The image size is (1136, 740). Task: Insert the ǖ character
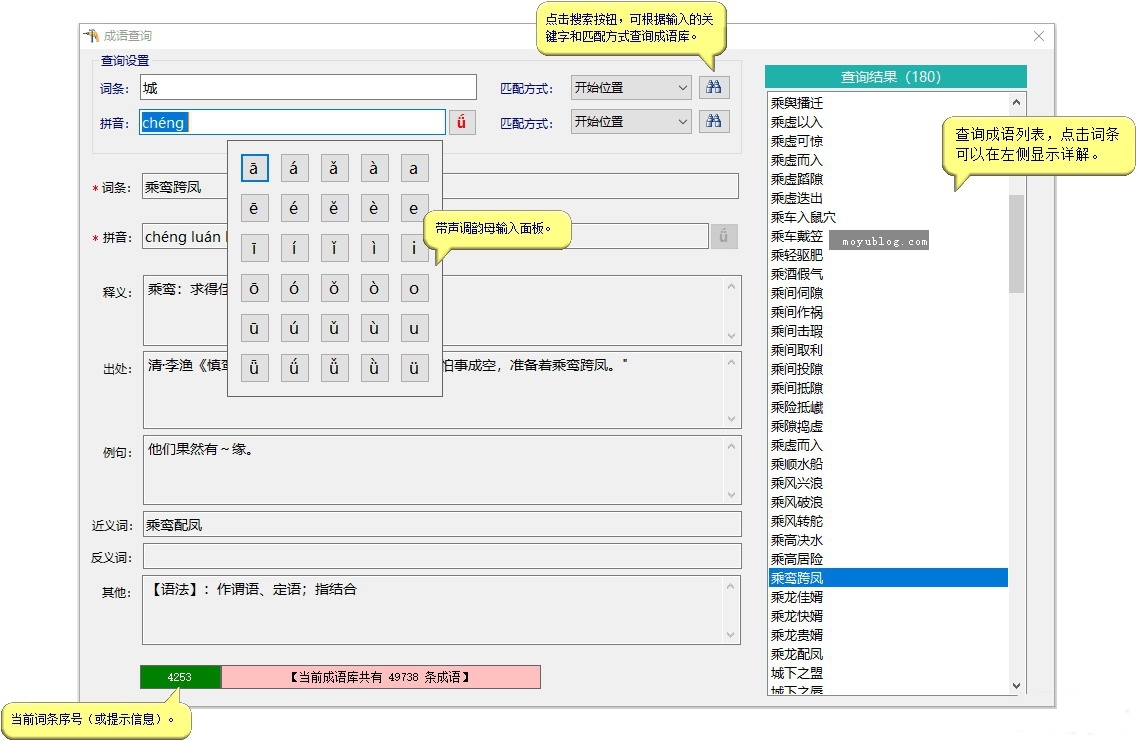(254, 367)
